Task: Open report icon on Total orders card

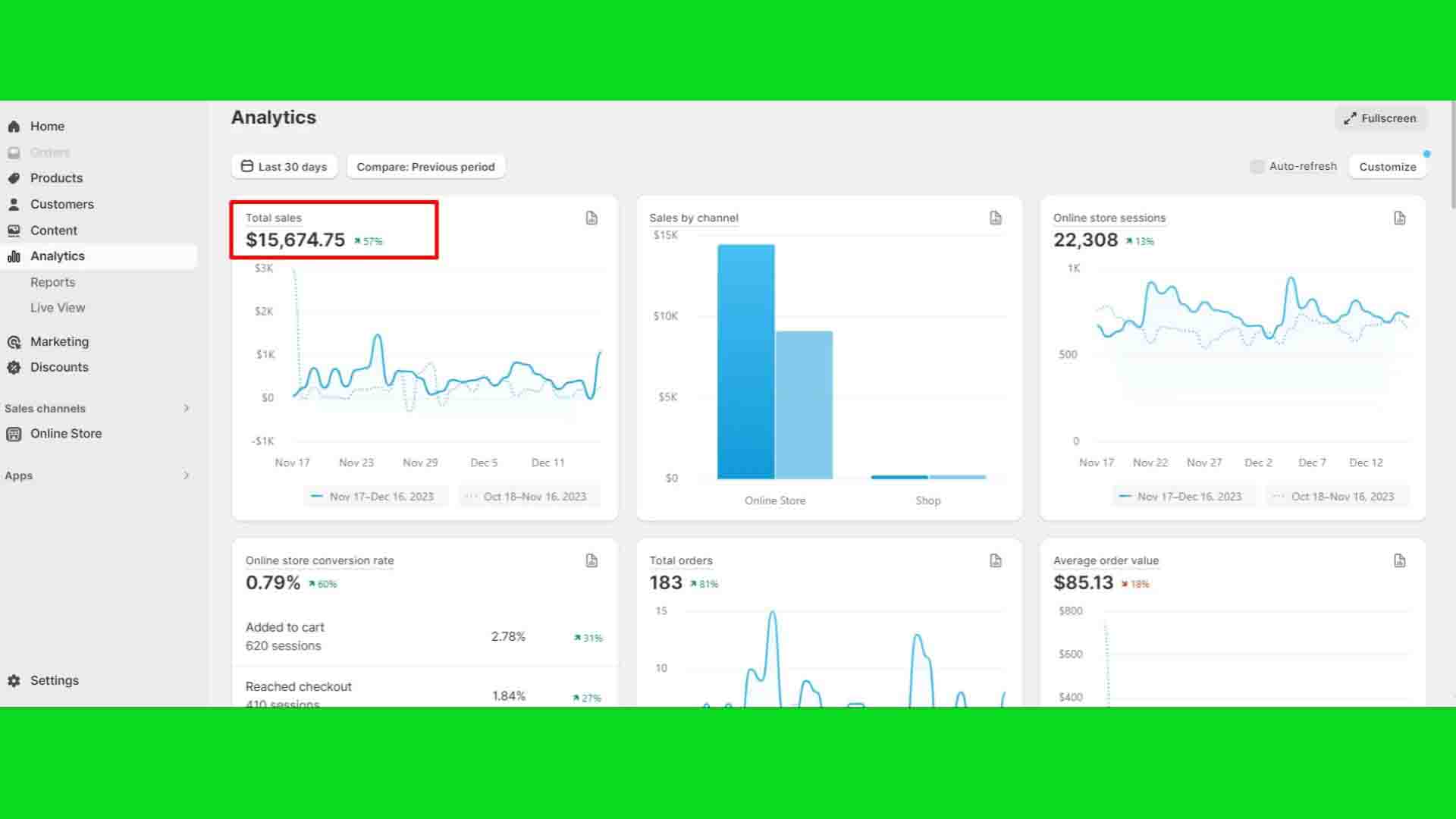Action: click(996, 561)
